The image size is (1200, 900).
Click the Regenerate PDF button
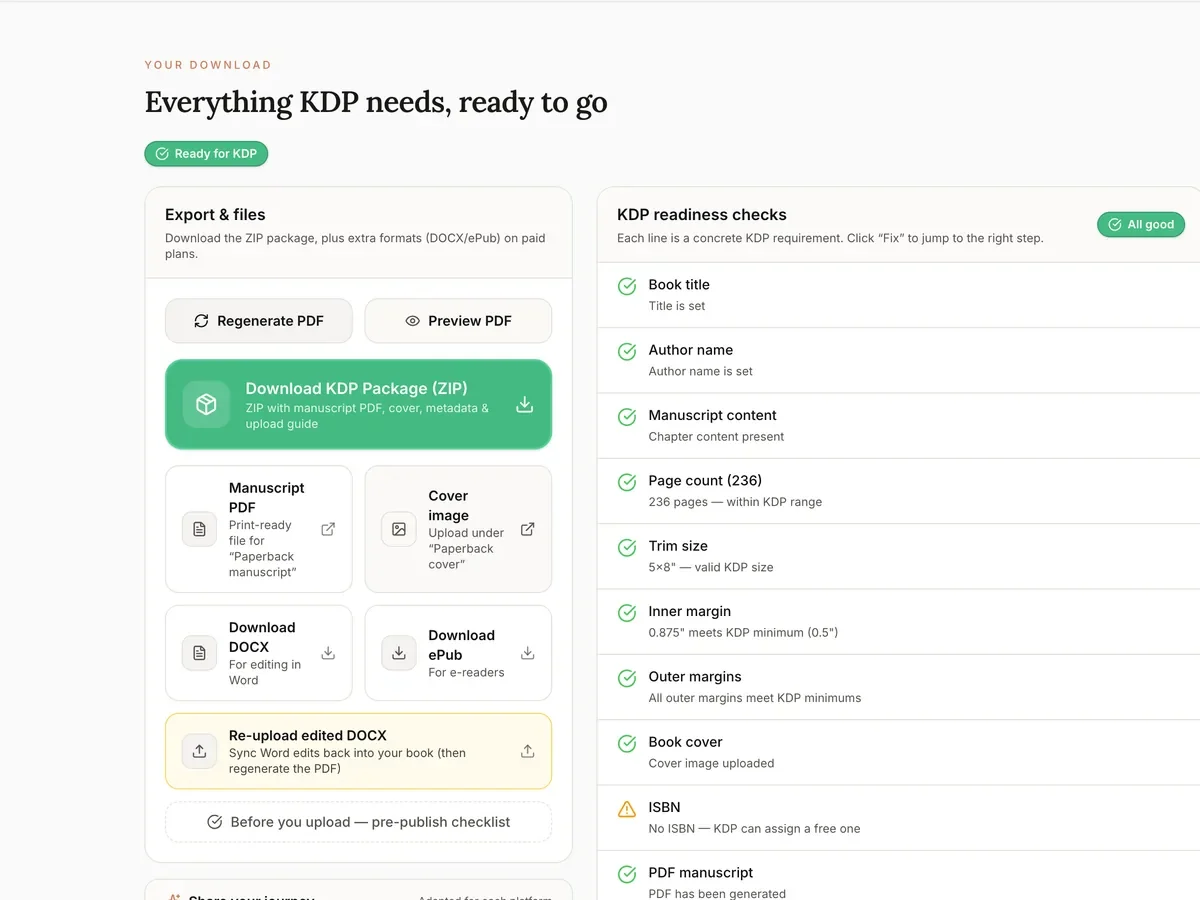[x=259, y=321]
